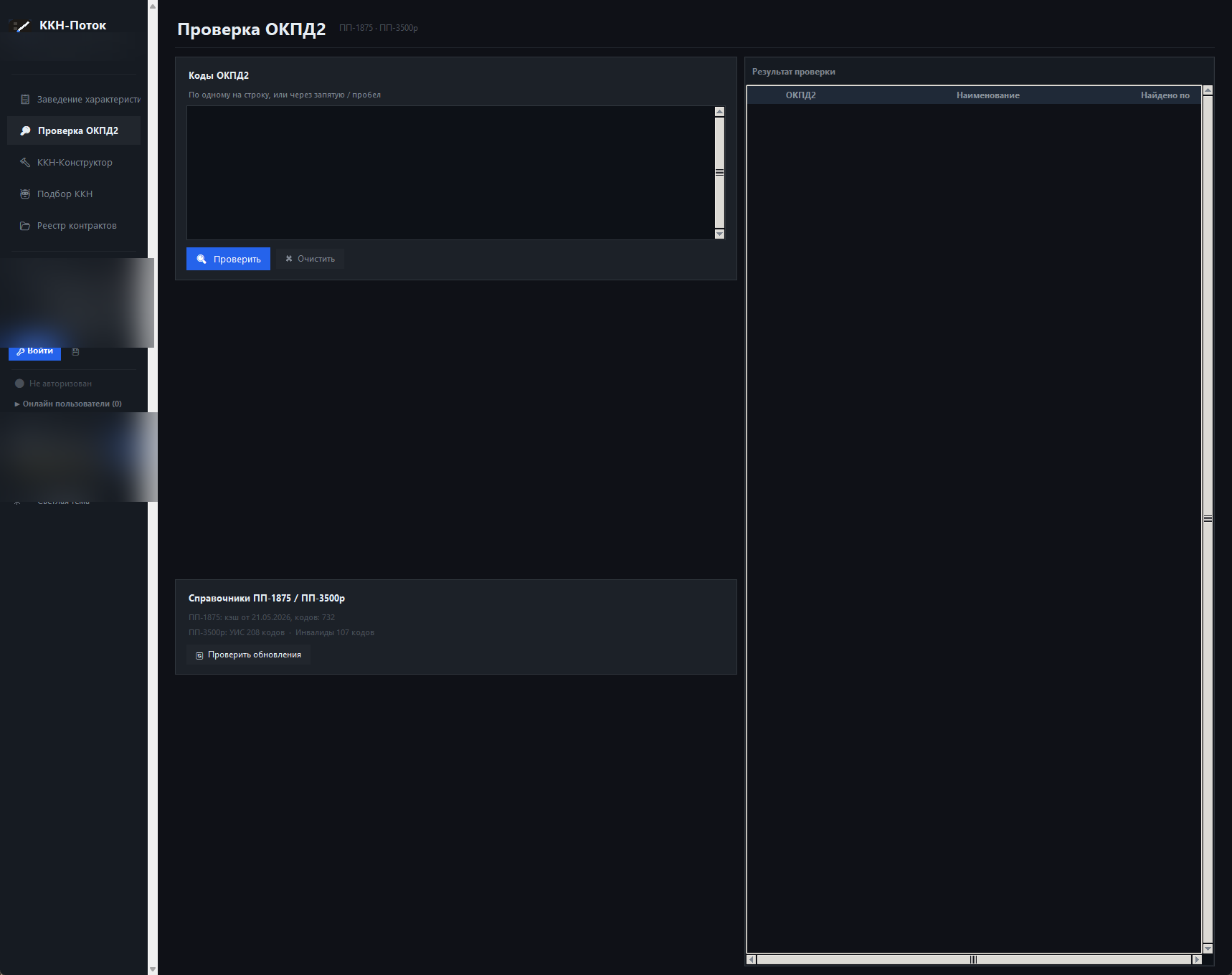Click the refresh icon on the Проверить обновления button
The height and width of the screenshot is (975, 1232).
tap(199, 655)
